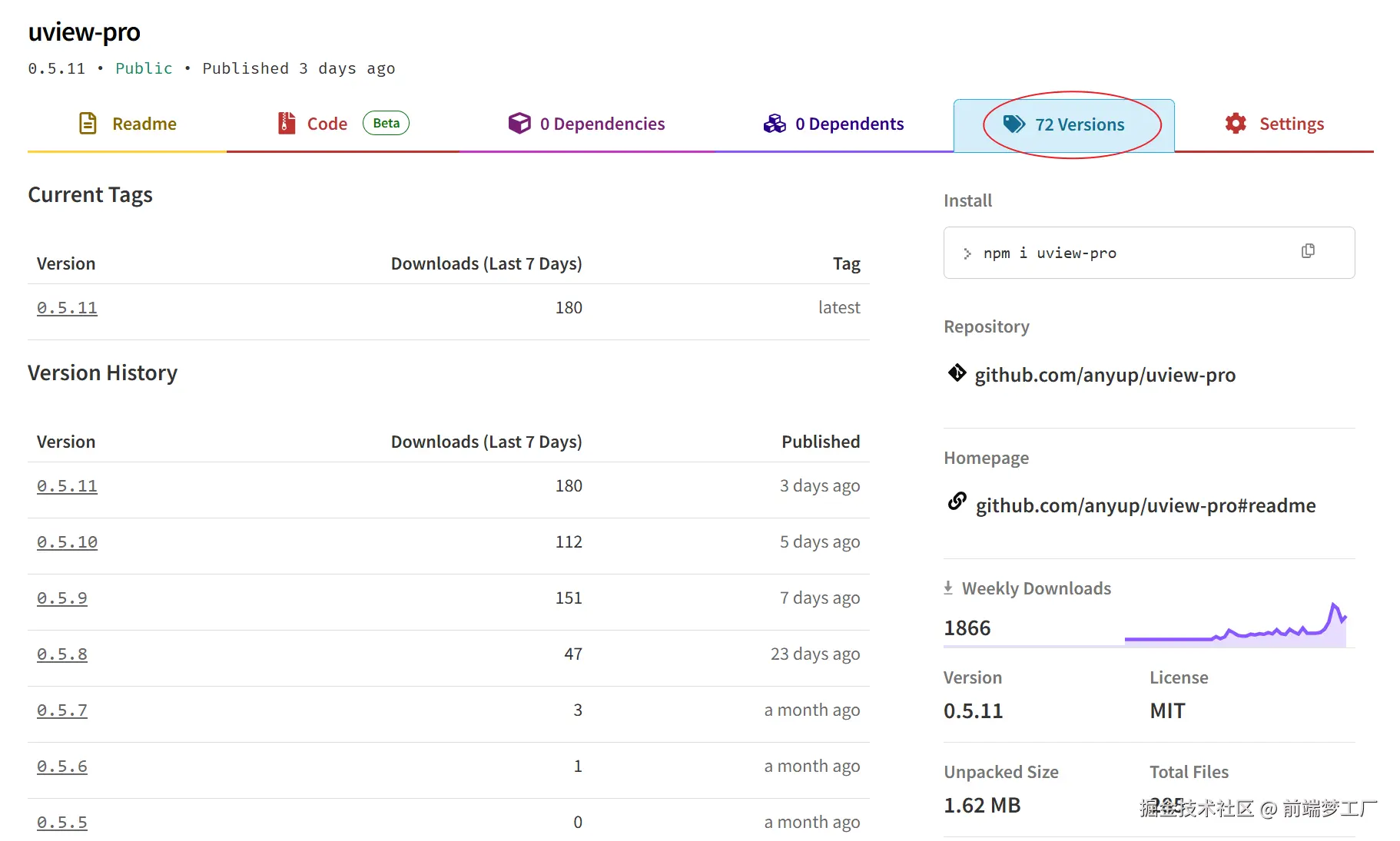Viewport: 1400px width, 841px height.
Task: Click the Settings gear icon
Action: coord(1236,124)
